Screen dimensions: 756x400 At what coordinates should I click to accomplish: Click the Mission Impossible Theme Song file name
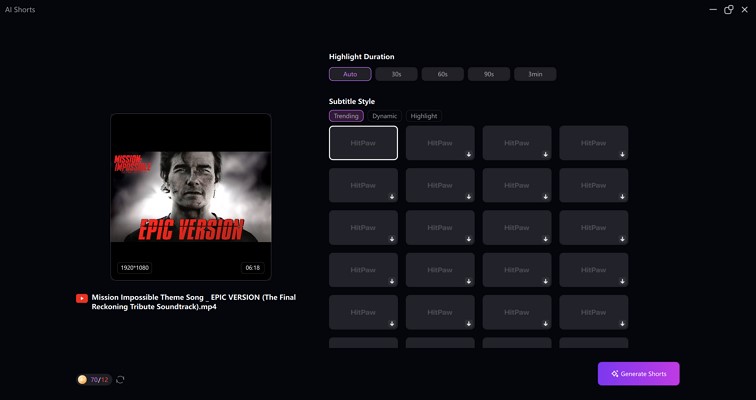tap(194, 302)
